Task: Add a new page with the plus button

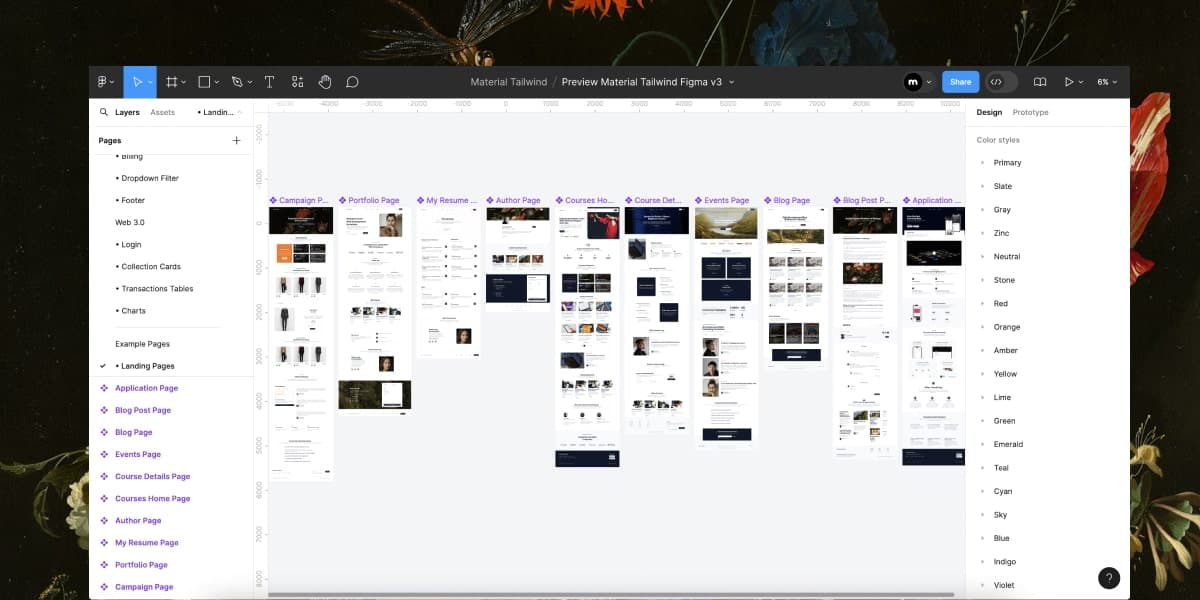Action: pos(236,140)
